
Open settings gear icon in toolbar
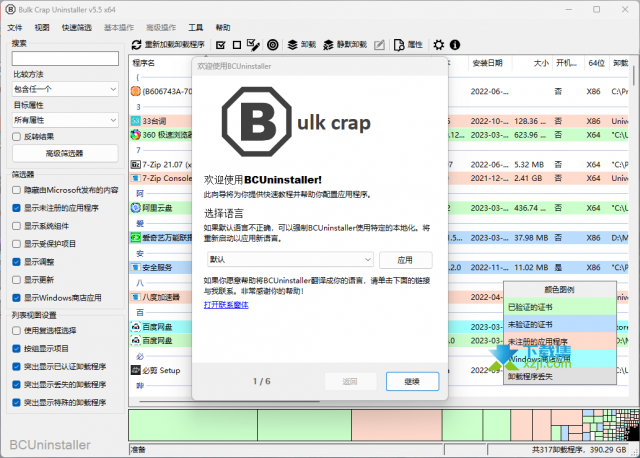(438, 44)
